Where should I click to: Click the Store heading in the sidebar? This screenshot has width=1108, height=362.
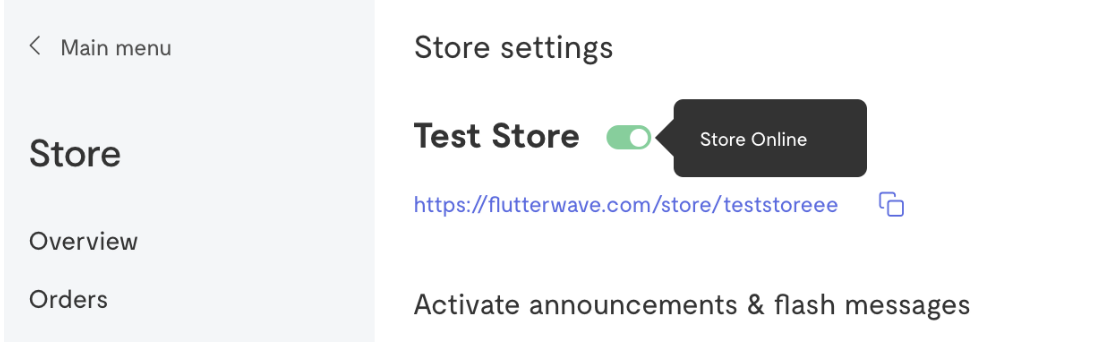[x=75, y=153]
